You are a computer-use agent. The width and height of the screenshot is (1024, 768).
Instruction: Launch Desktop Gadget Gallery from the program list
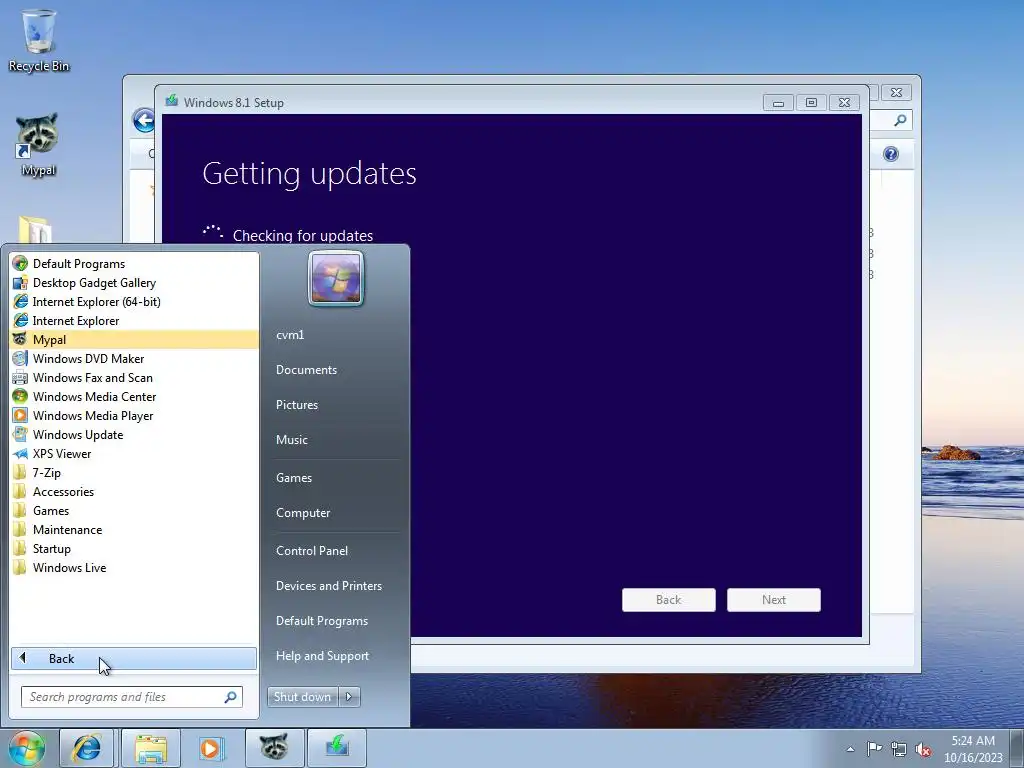click(134, 283)
